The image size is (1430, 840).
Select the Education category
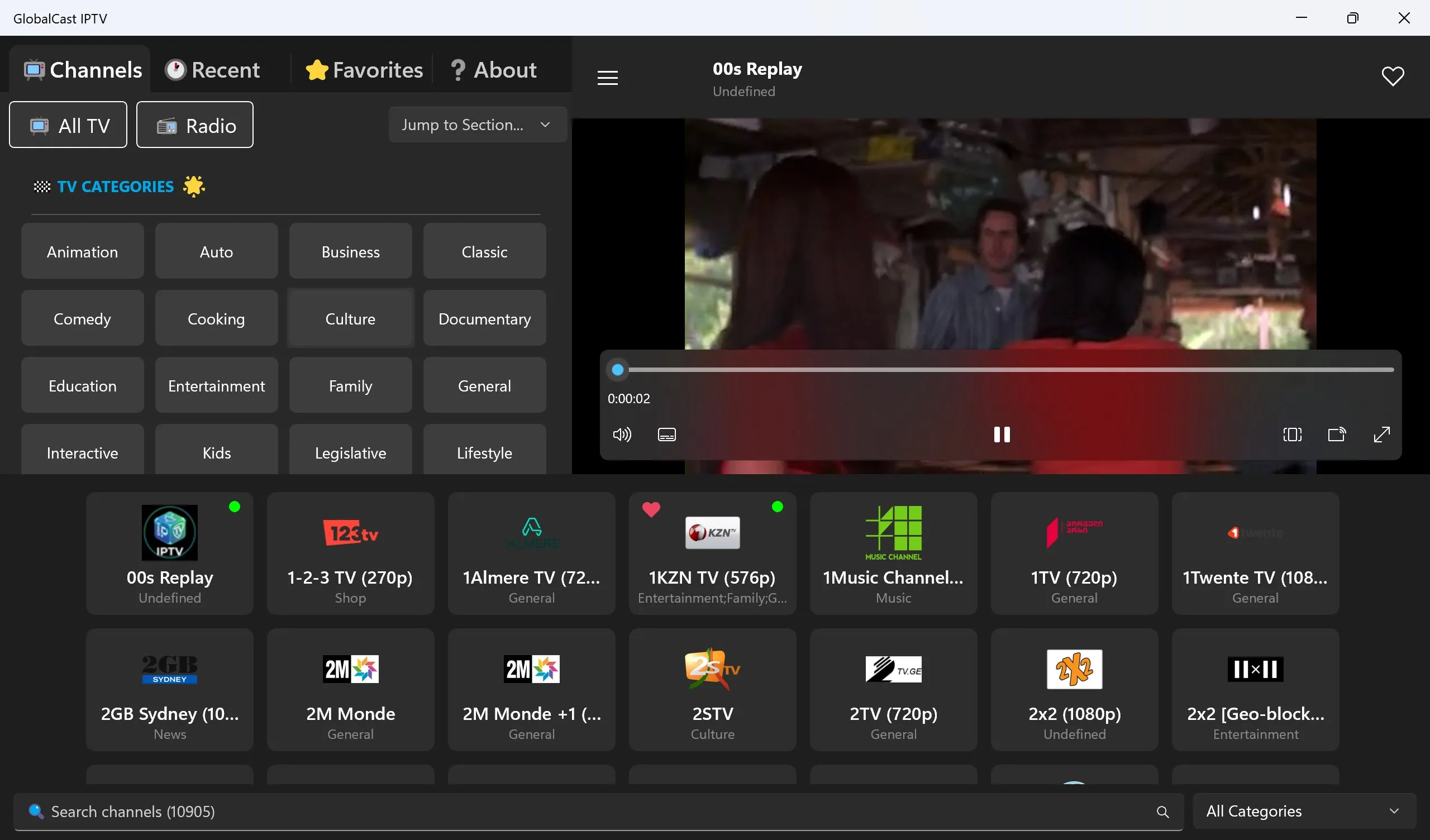tap(82, 385)
